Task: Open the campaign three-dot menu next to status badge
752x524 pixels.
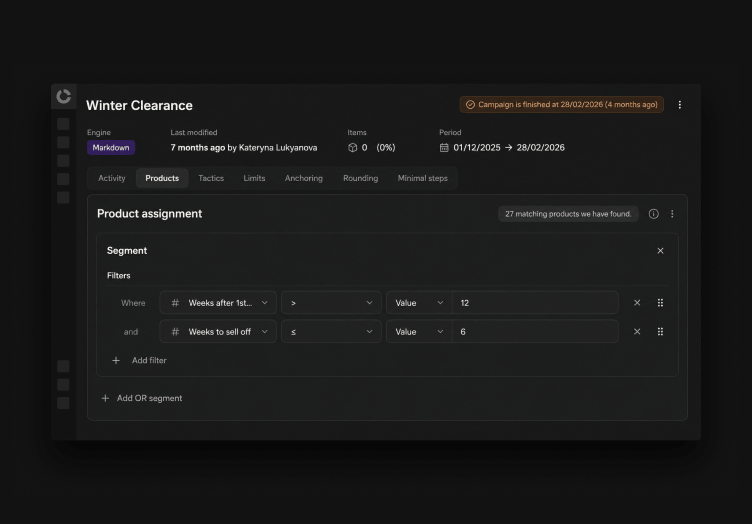Action: (680, 105)
